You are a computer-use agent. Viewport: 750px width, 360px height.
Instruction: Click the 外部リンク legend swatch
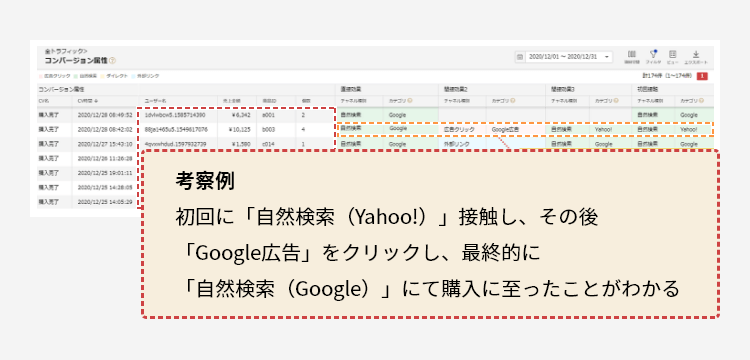click(133, 76)
